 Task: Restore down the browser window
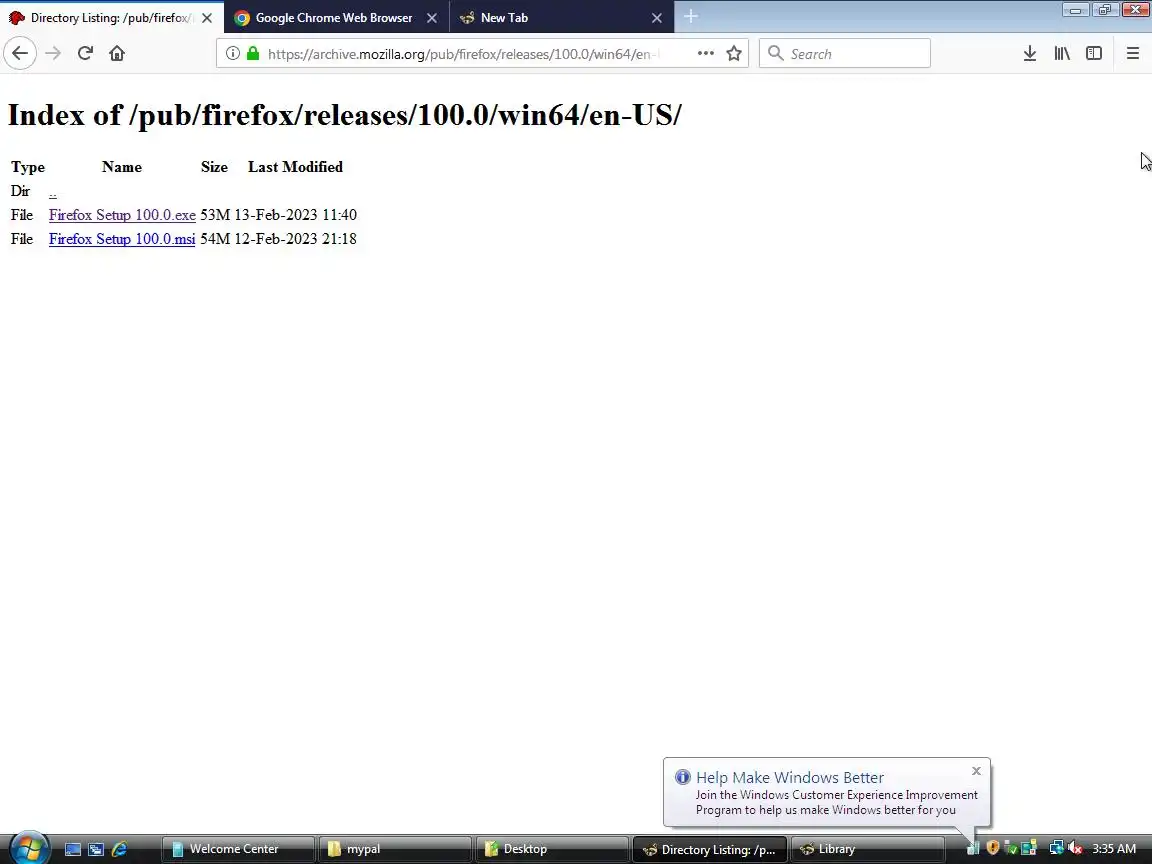click(x=1104, y=10)
